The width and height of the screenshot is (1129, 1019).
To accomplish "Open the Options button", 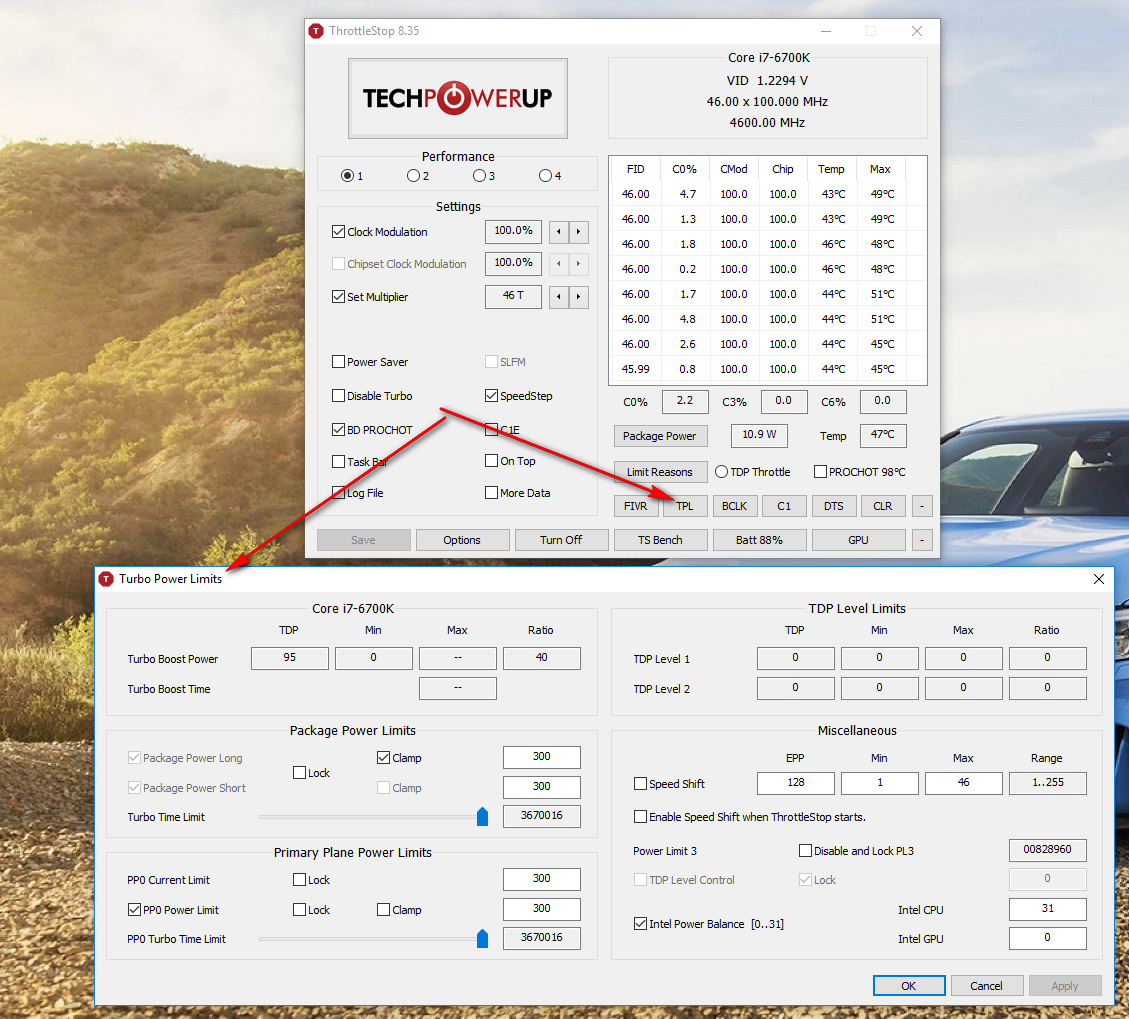I will (462, 540).
